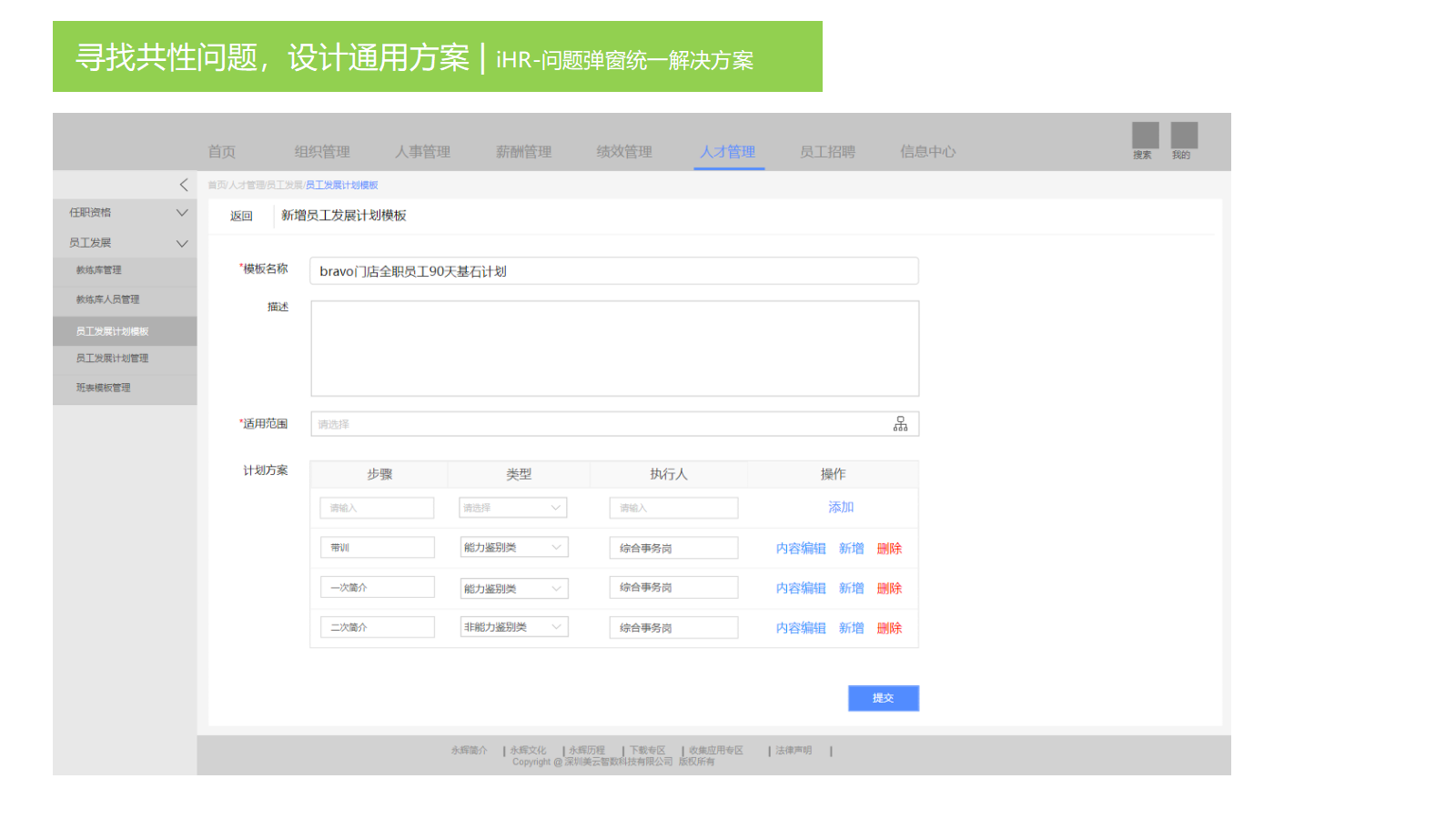Collapse the left sidebar with arrow icon

click(x=184, y=185)
